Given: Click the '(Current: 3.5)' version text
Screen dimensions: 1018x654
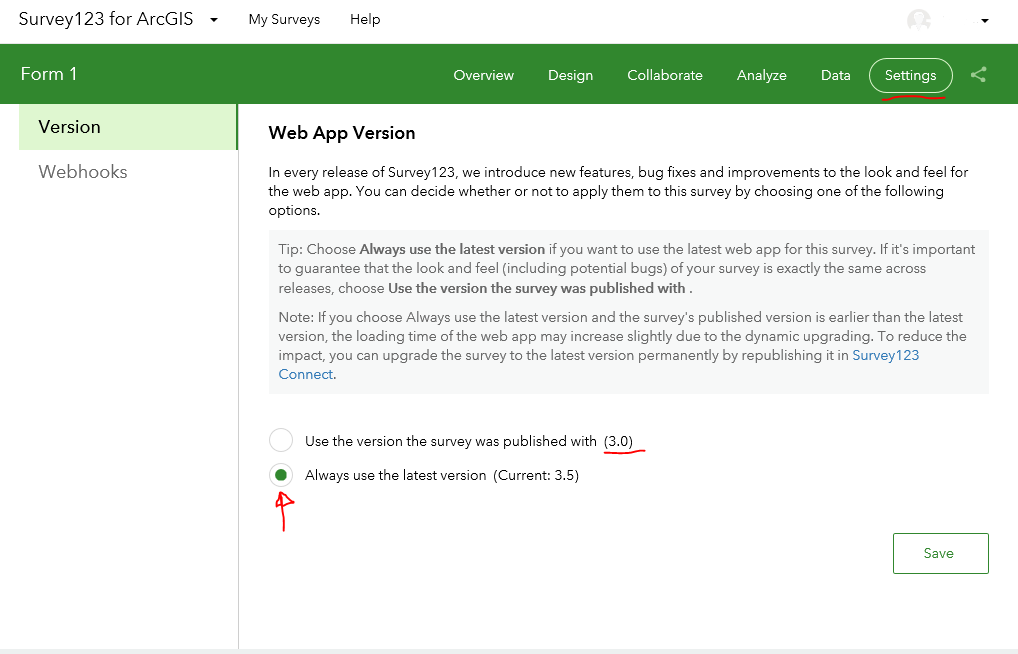Looking at the screenshot, I should click(x=536, y=475).
